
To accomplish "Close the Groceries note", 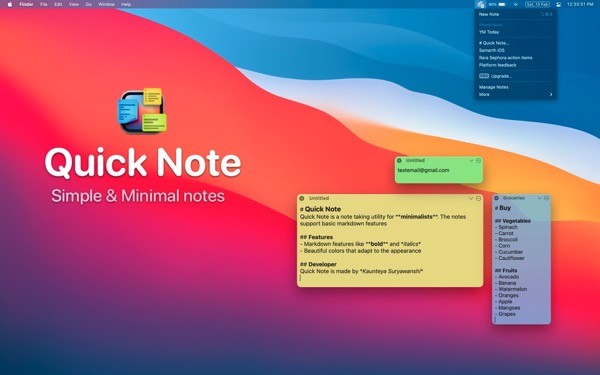I will click(x=496, y=198).
